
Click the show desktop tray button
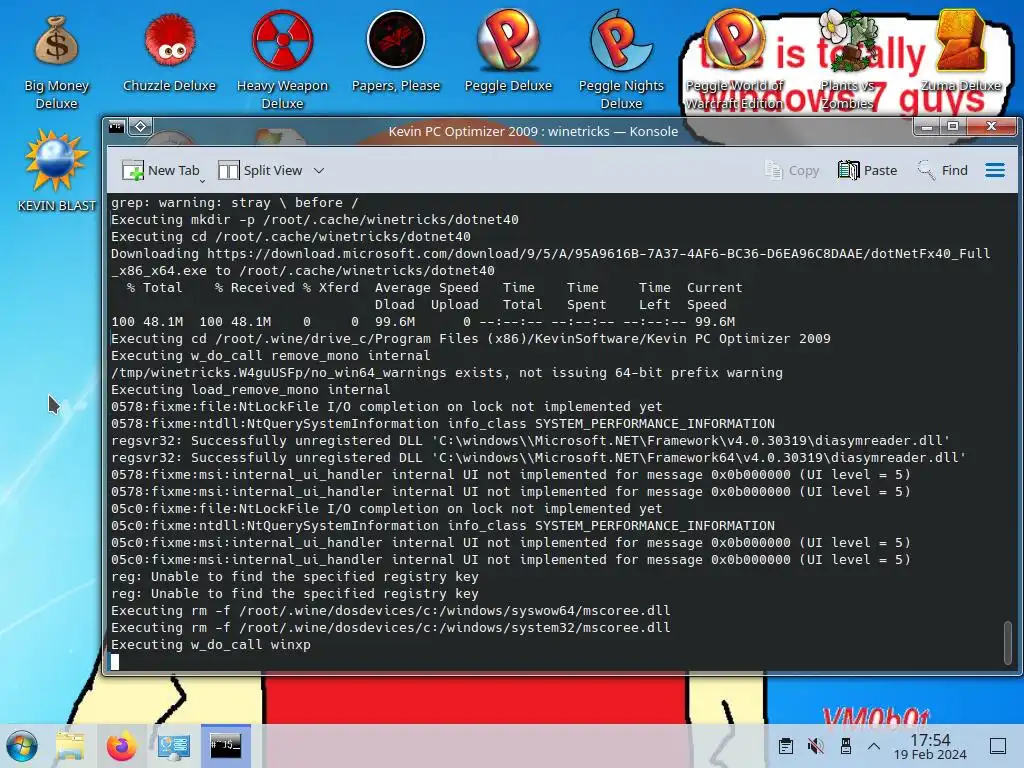click(x=998, y=746)
